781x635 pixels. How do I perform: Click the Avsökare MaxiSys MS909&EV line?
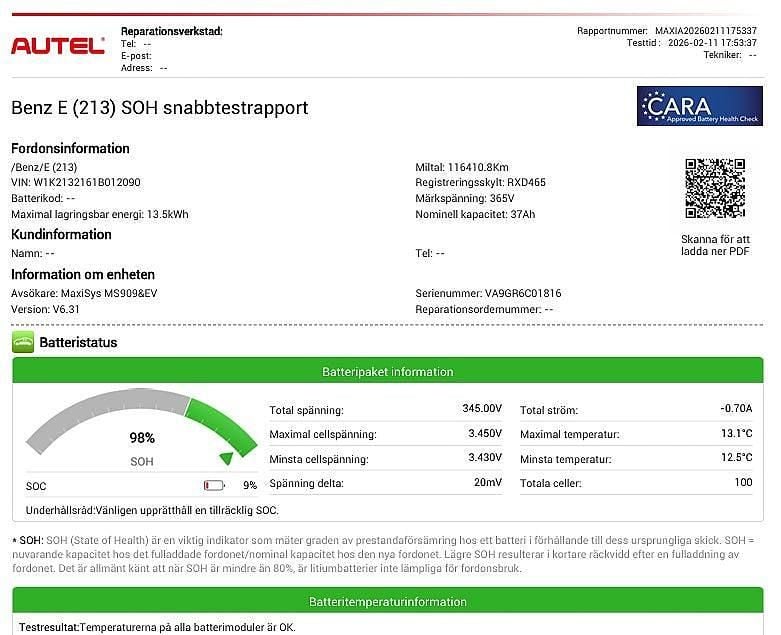tap(84, 293)
